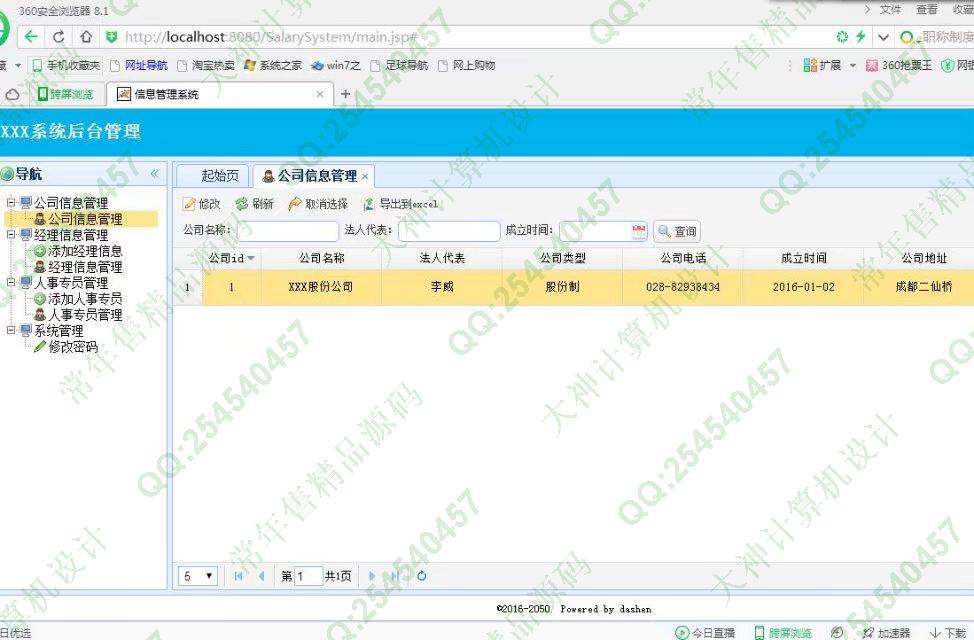Go to previous page pager icon
Viewport: 974px width, 640px height.
261,576
